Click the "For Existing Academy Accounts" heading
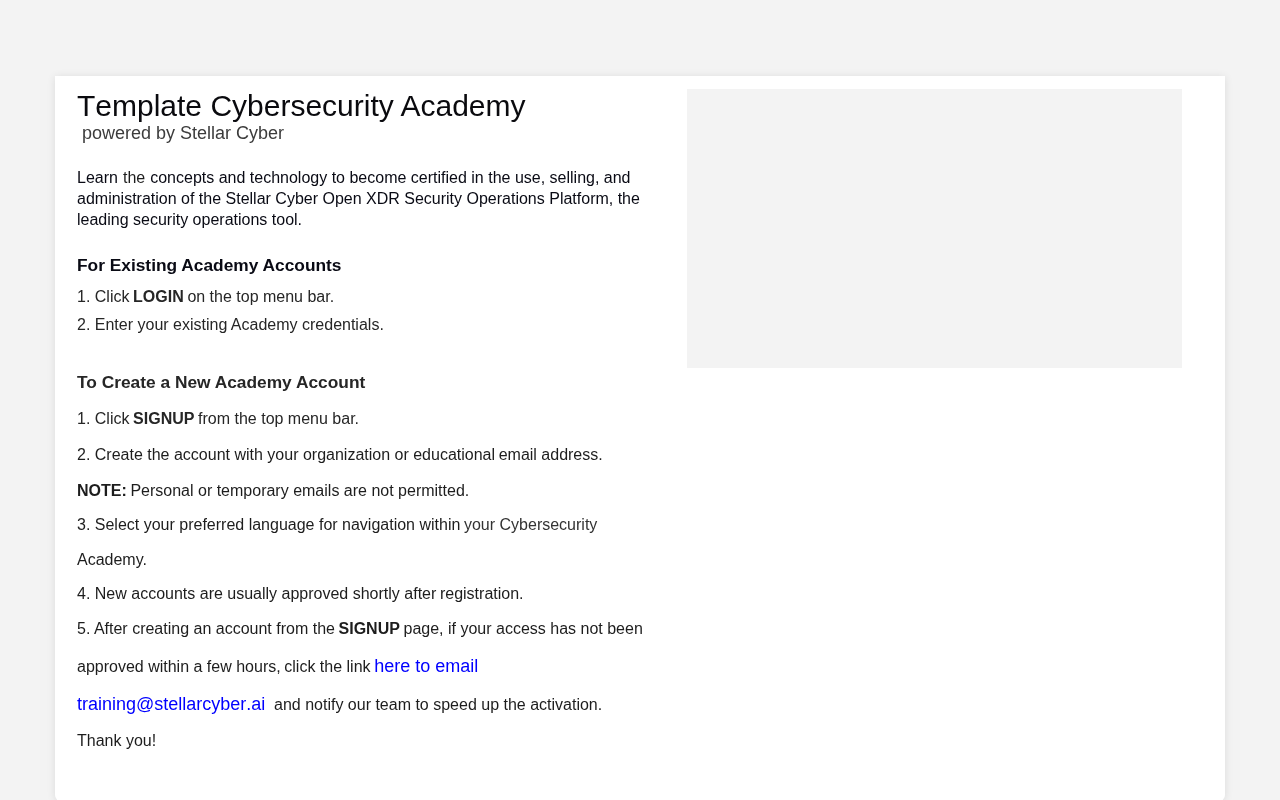The width and height of the screenshot is (1280, 800). point(209,266)
